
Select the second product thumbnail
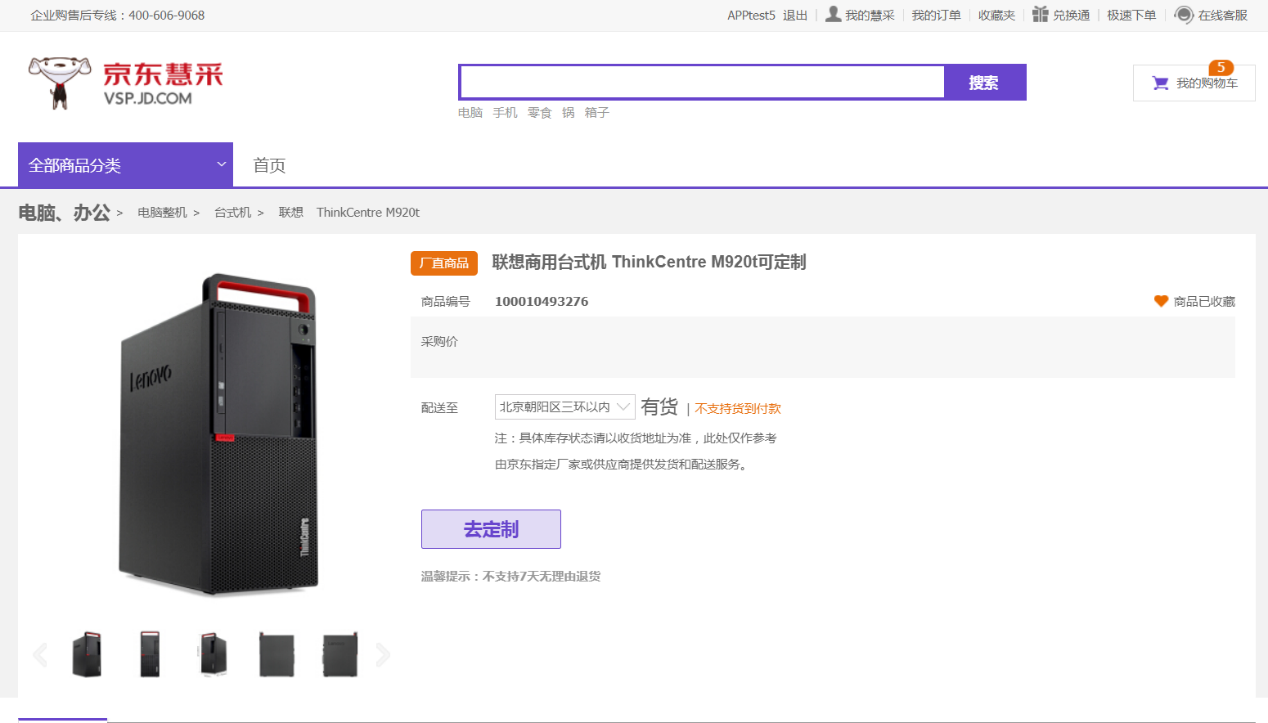tap(150, 655)
